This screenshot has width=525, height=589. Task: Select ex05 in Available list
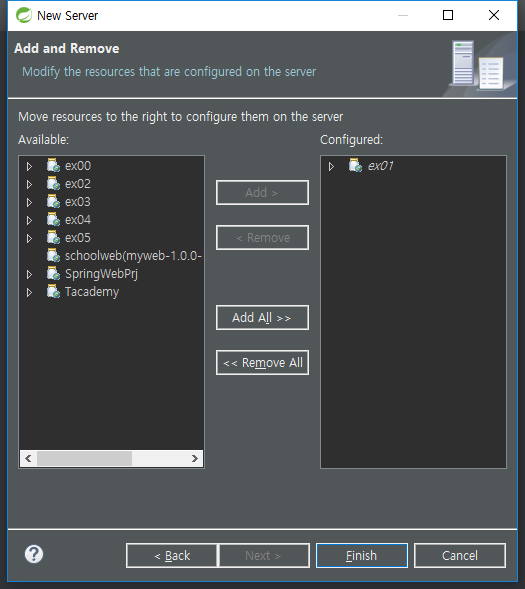pos(78,238)
